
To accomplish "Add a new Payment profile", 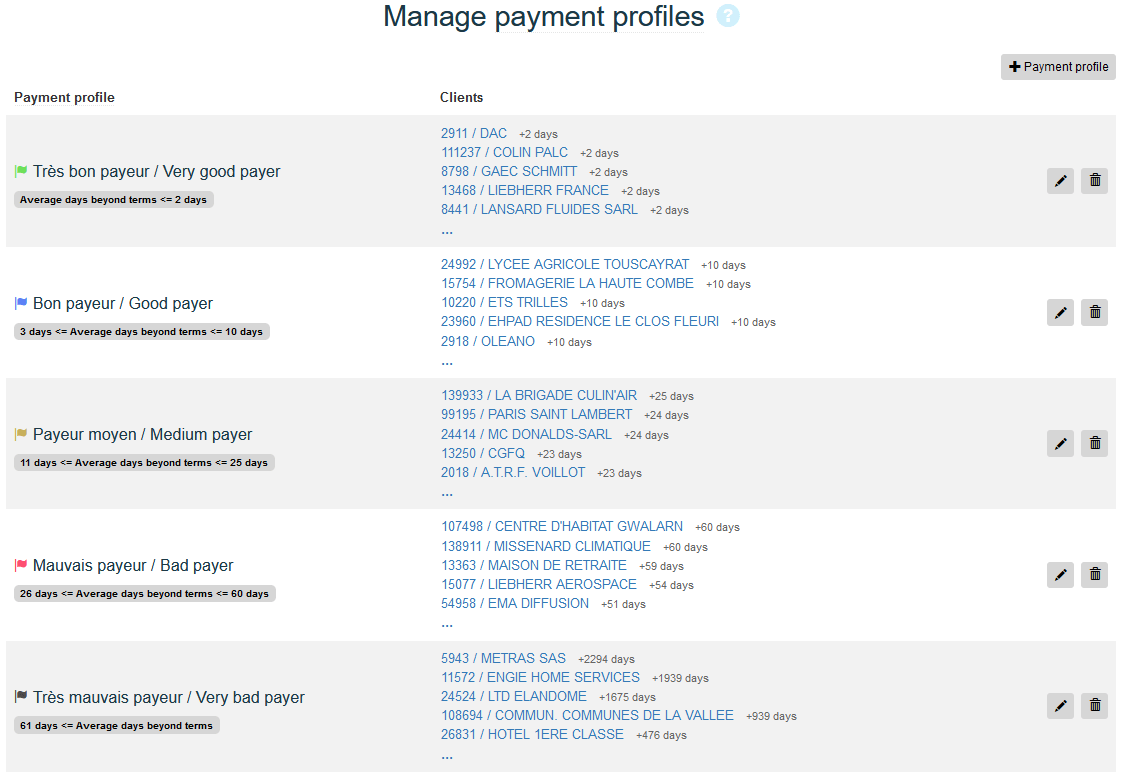I will tap(1058, 67).
